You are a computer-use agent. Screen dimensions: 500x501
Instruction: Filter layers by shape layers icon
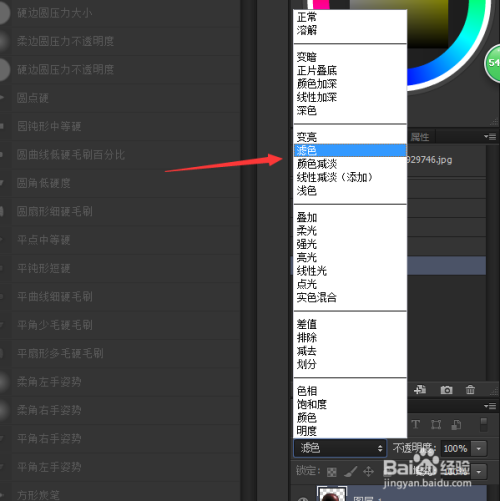pos(436,424)
